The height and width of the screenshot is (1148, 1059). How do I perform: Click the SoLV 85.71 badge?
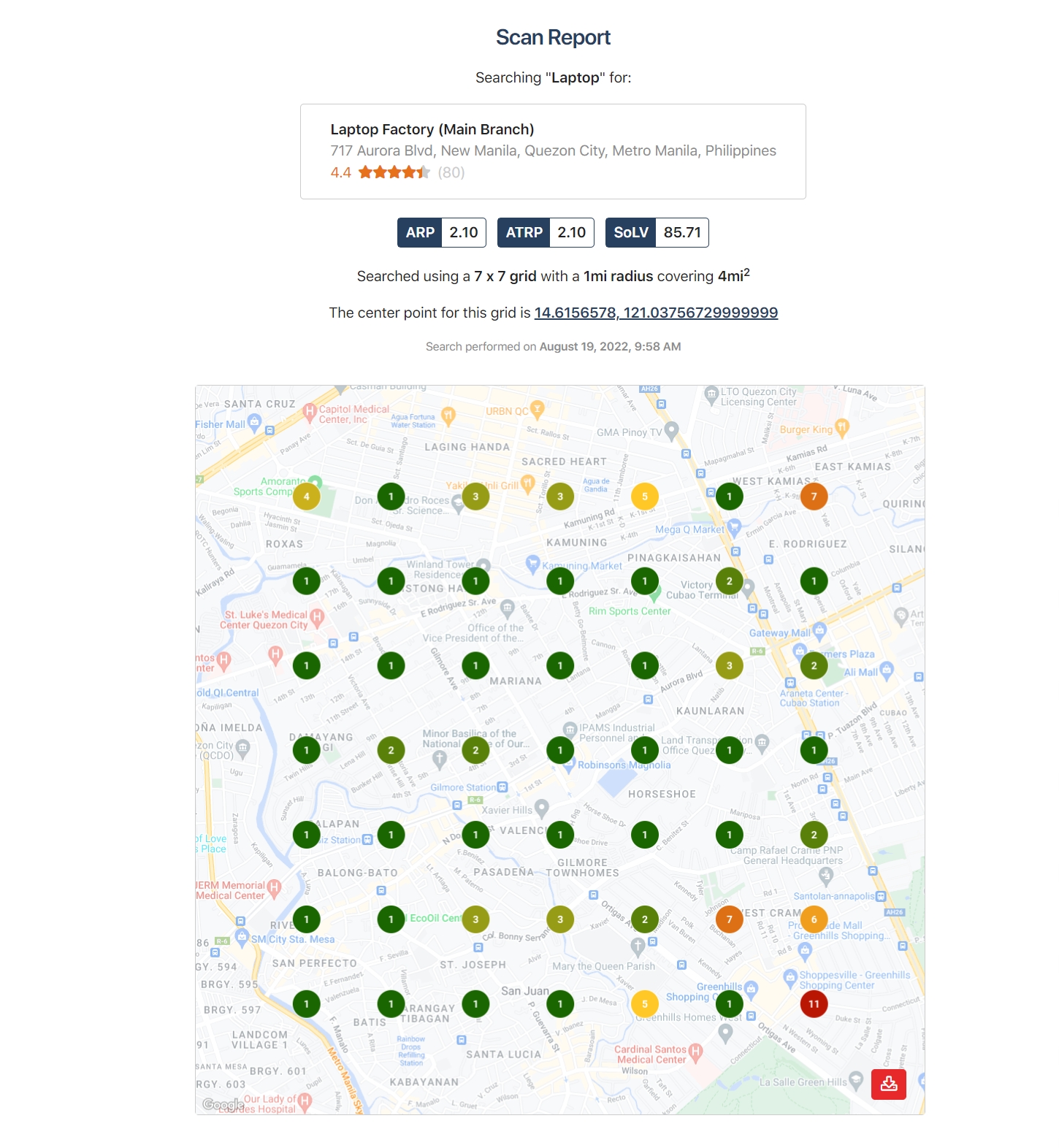[657, 232]
